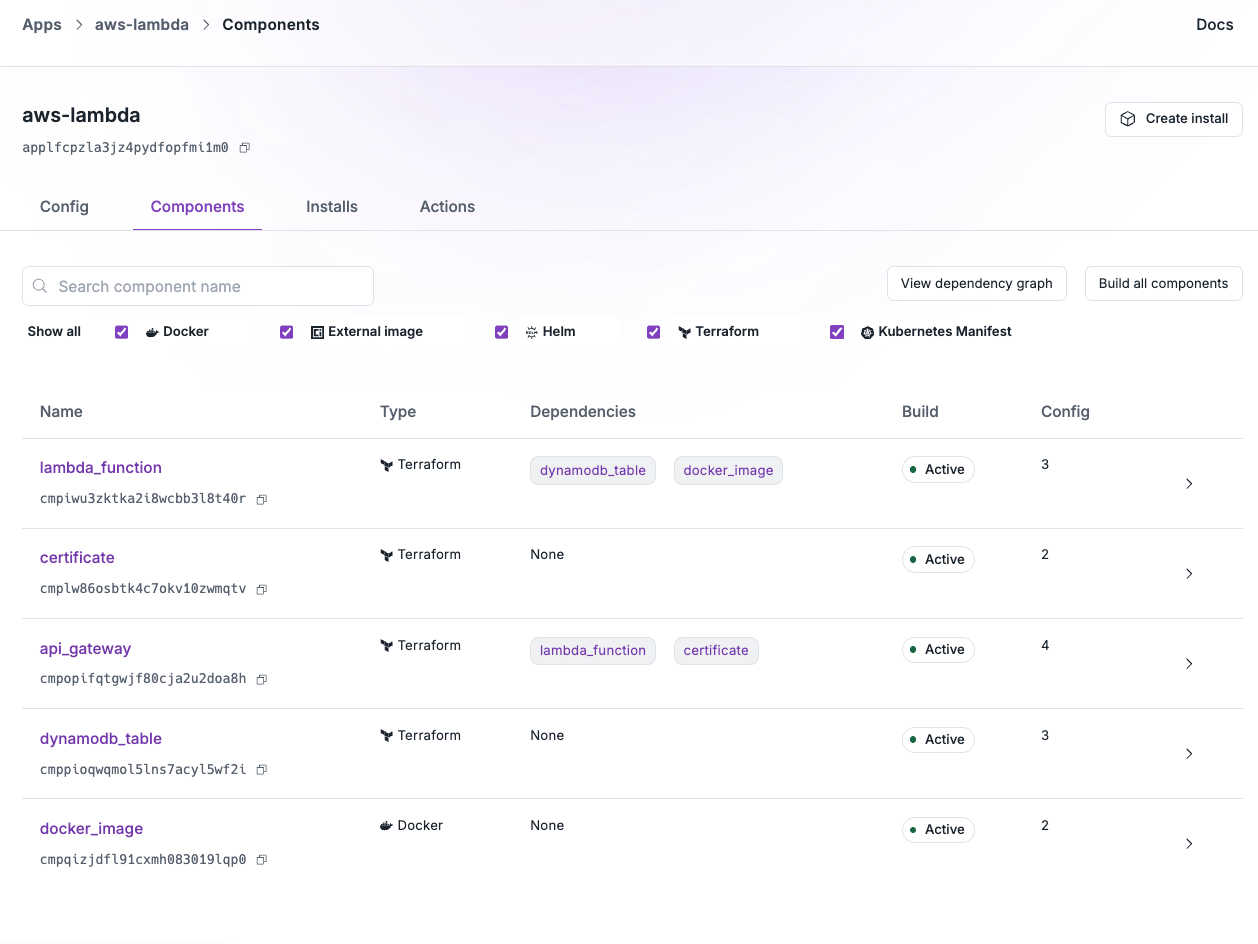The image size is (1258, 944).
Task: Click the Name column header
Action: 61,411
